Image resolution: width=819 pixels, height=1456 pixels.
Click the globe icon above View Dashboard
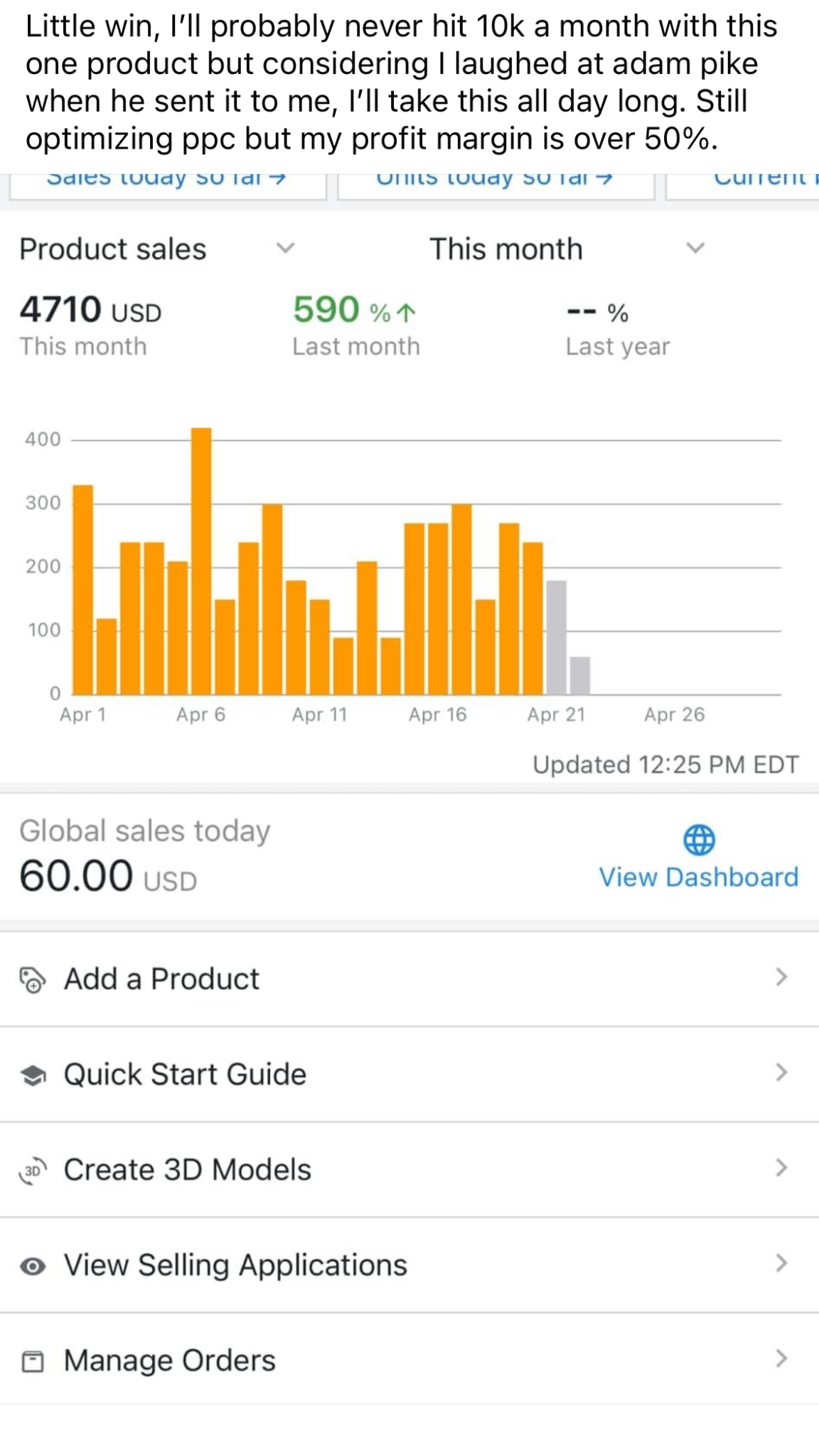(699, 840)
